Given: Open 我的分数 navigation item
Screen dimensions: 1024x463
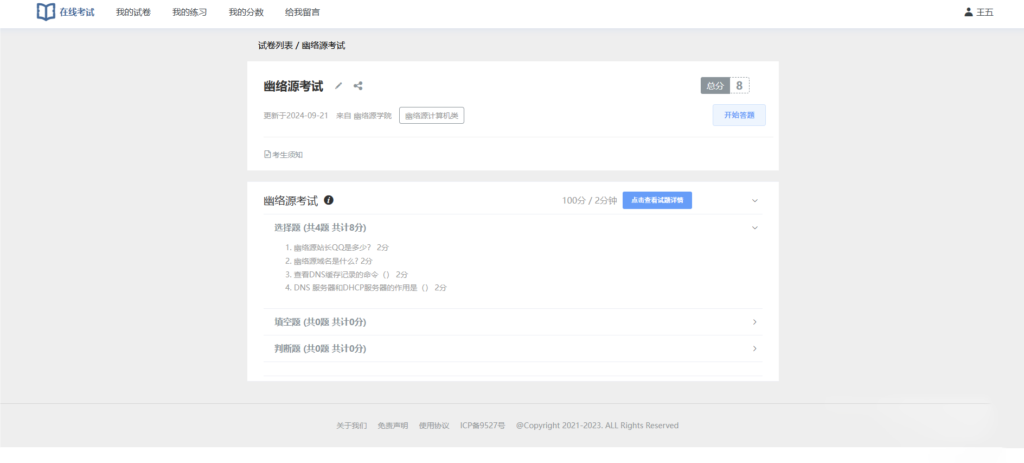Looking at the screenshot, I should (x=246, y=12).
